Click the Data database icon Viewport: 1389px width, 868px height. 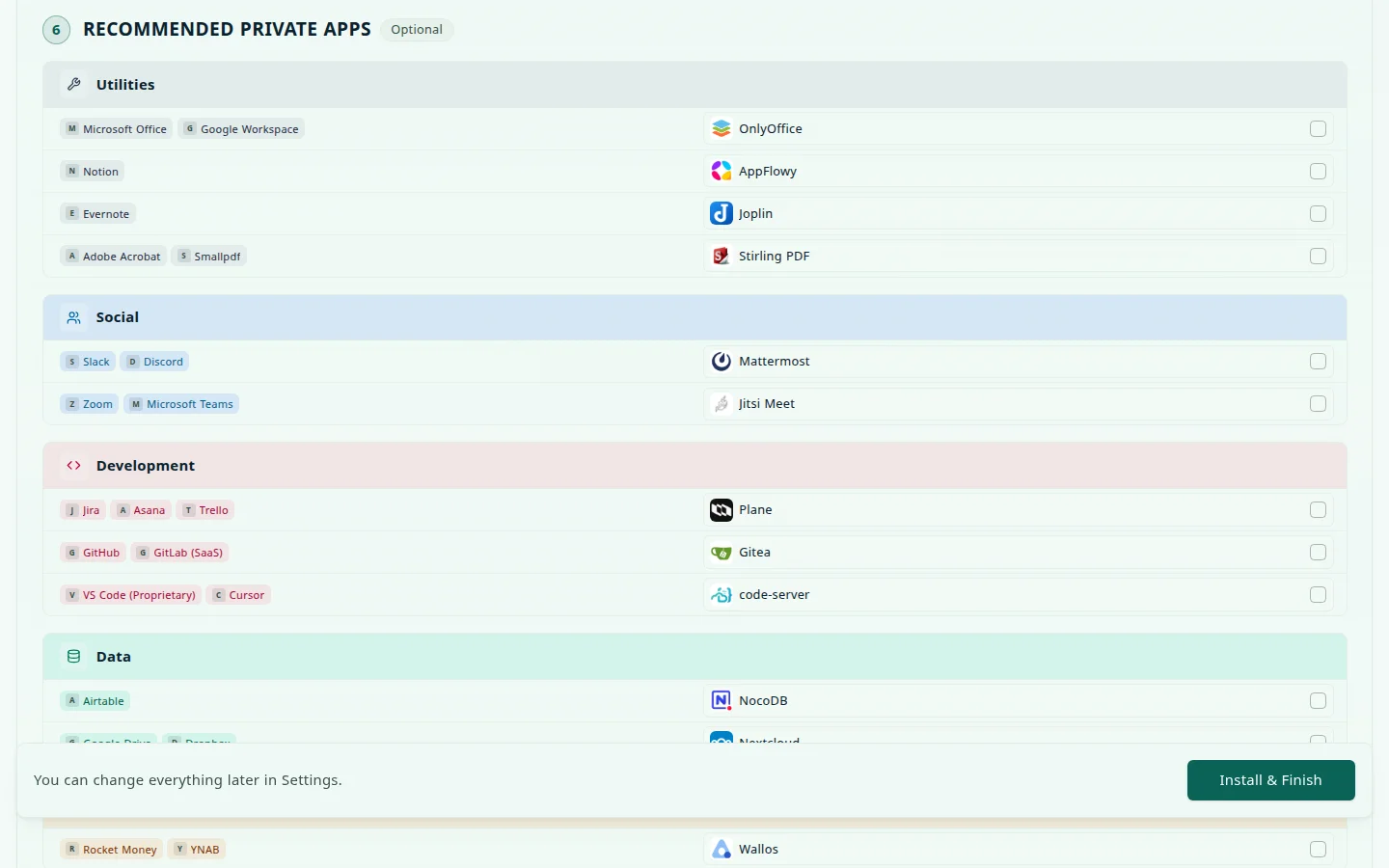click(73, 656)
